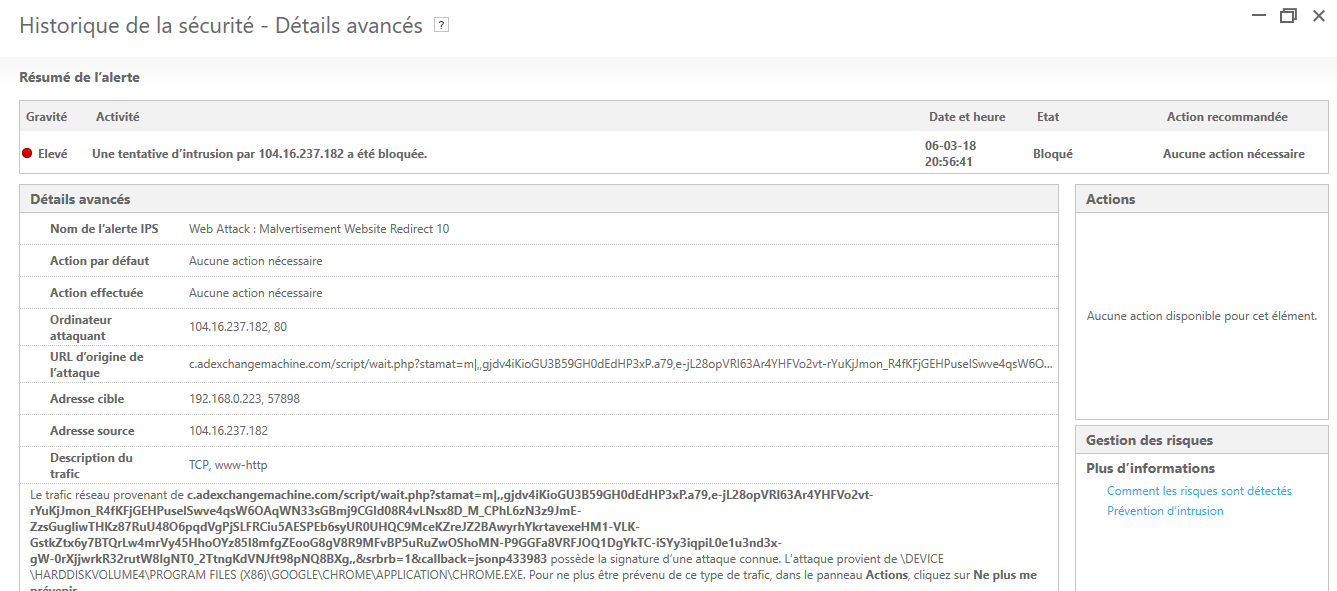
Task: Click the Actions panel header
Action: coord(1110,199)
